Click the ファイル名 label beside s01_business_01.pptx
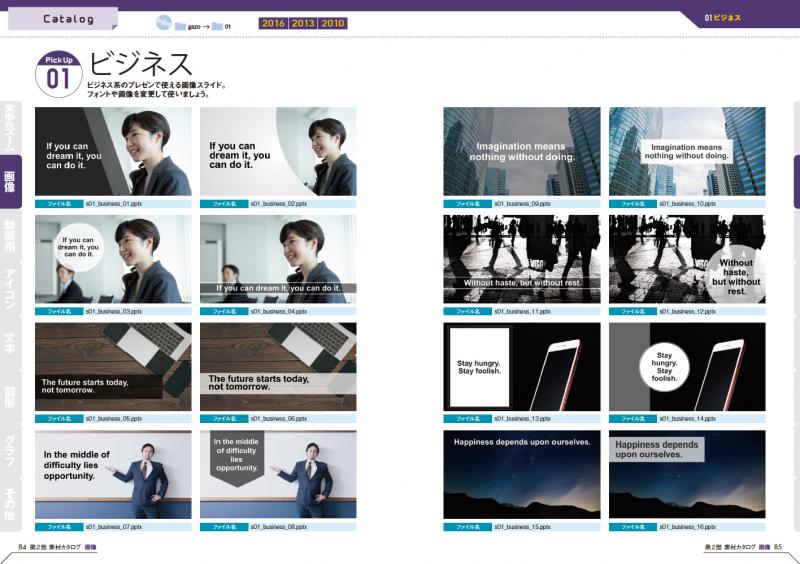Screen dimensions: 800x564 (x=59, y=204)
